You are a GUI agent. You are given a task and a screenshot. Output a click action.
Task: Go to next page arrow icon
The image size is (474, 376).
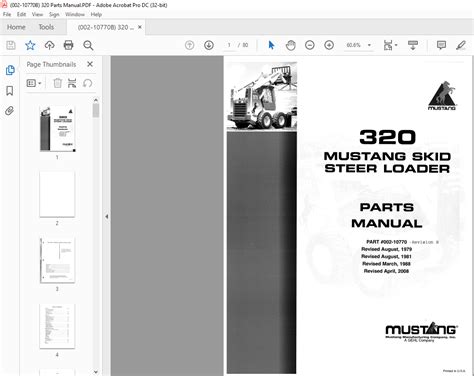click(209, 45)
